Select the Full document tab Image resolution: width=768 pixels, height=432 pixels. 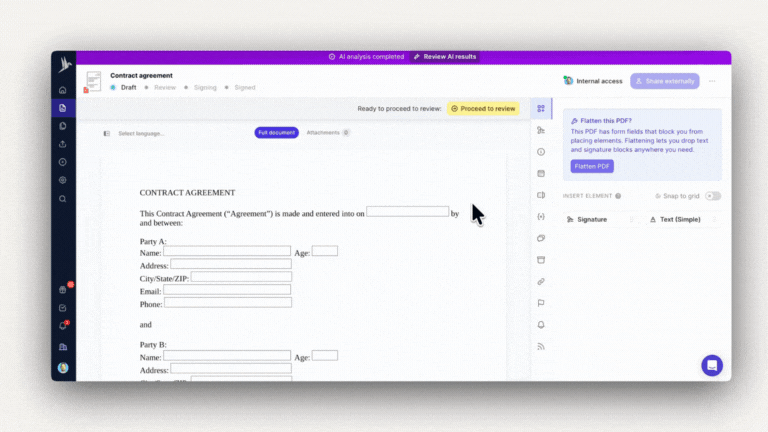(276, 133)
